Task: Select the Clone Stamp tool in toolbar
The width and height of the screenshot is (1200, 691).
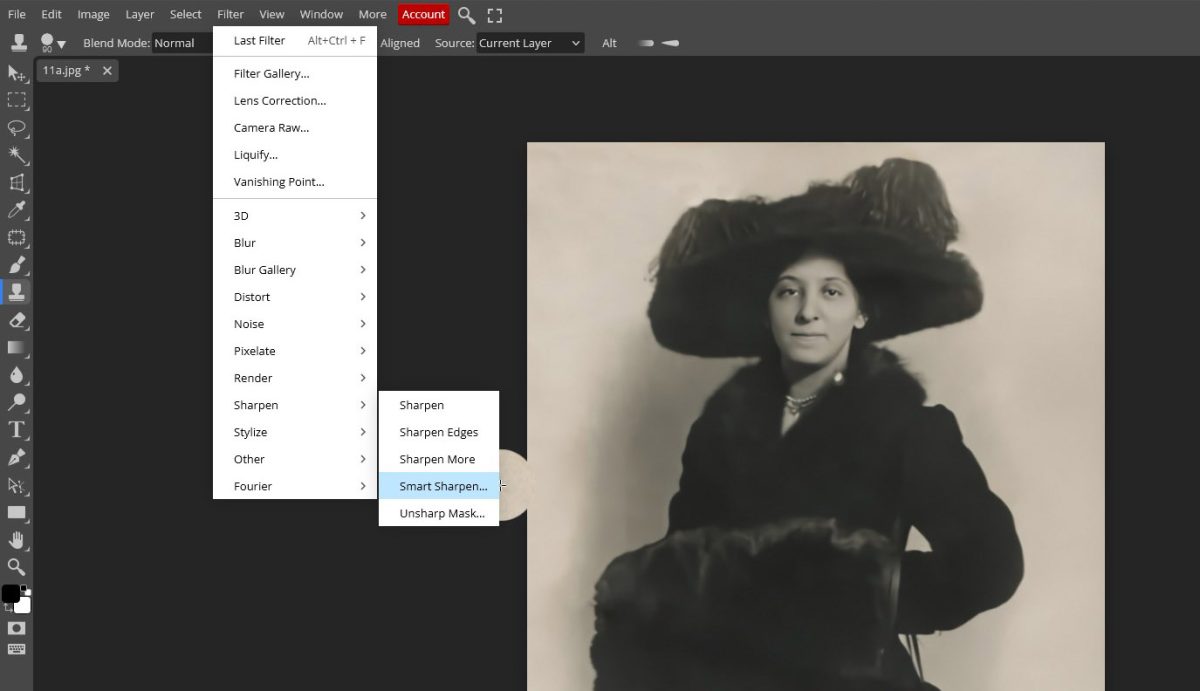Action: pos(16,292)
